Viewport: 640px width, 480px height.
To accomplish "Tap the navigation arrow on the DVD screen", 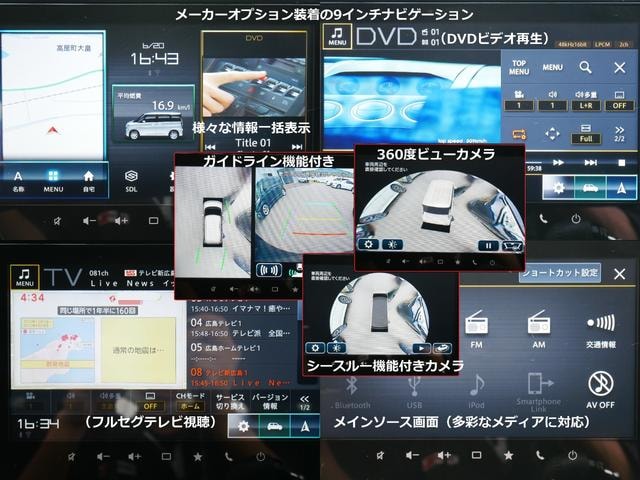I will click(x=621, y=187).
